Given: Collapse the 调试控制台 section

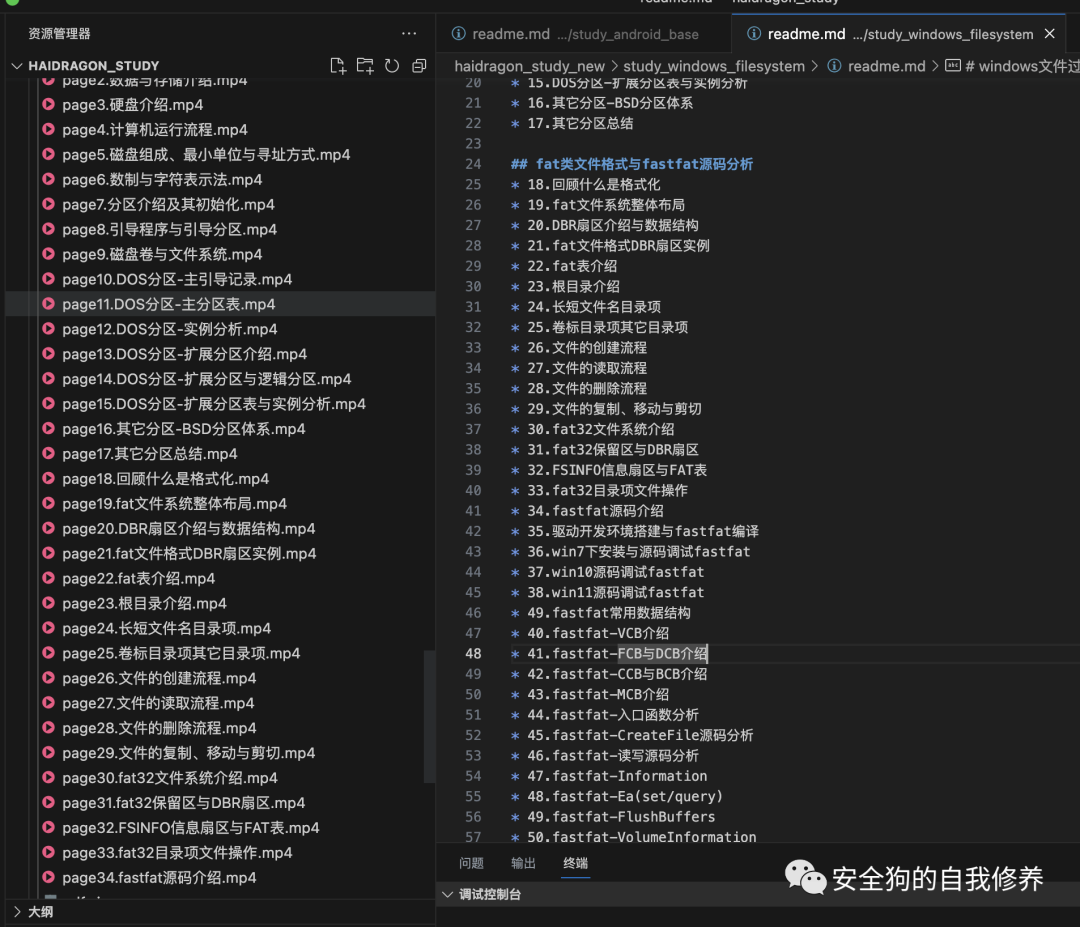Looking at the screenshot, I should (x=447, y=894).
